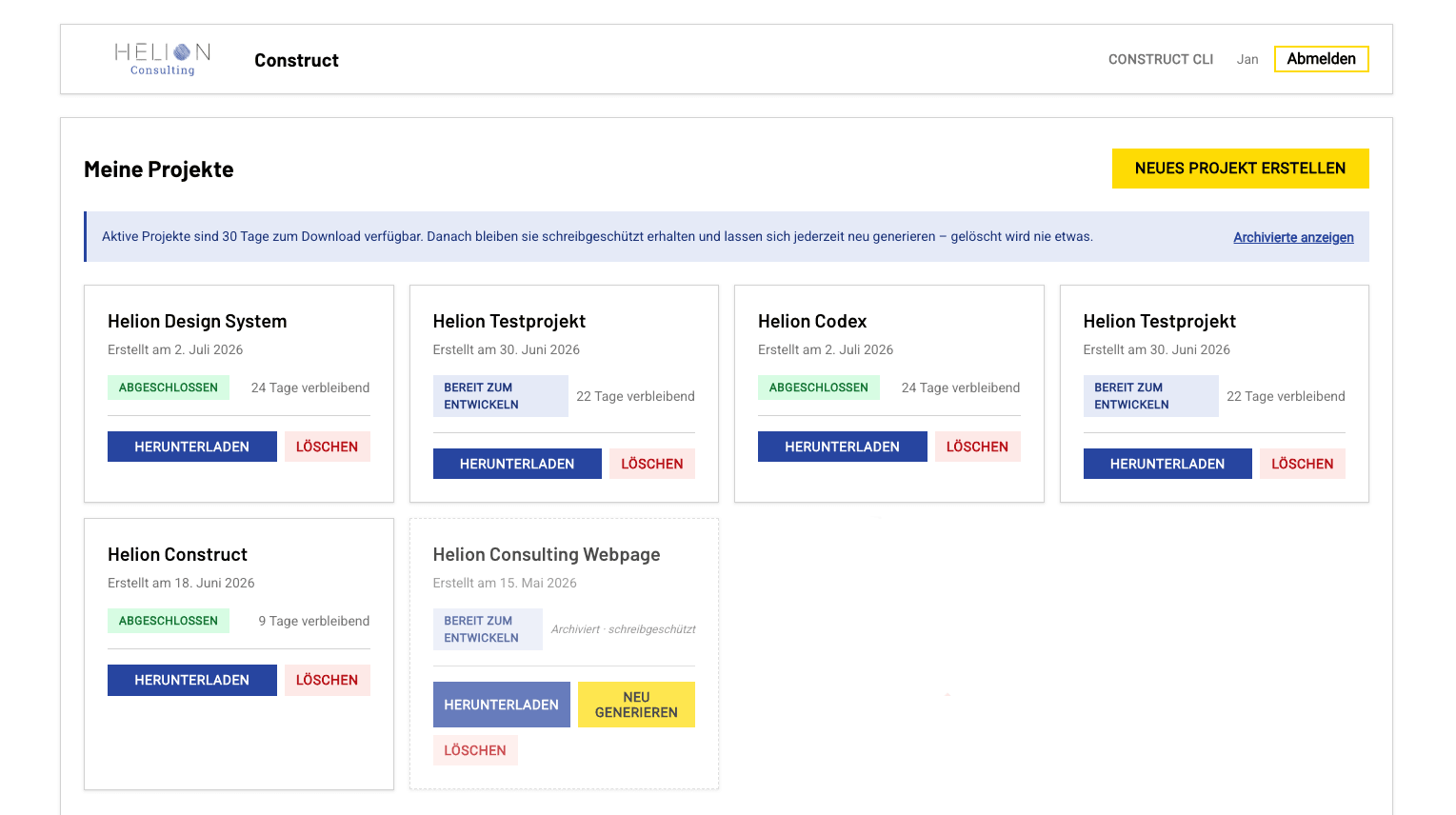Delete the Helion Design System project
Viewport: 1456px width, 815px height.
pos(327,447)
